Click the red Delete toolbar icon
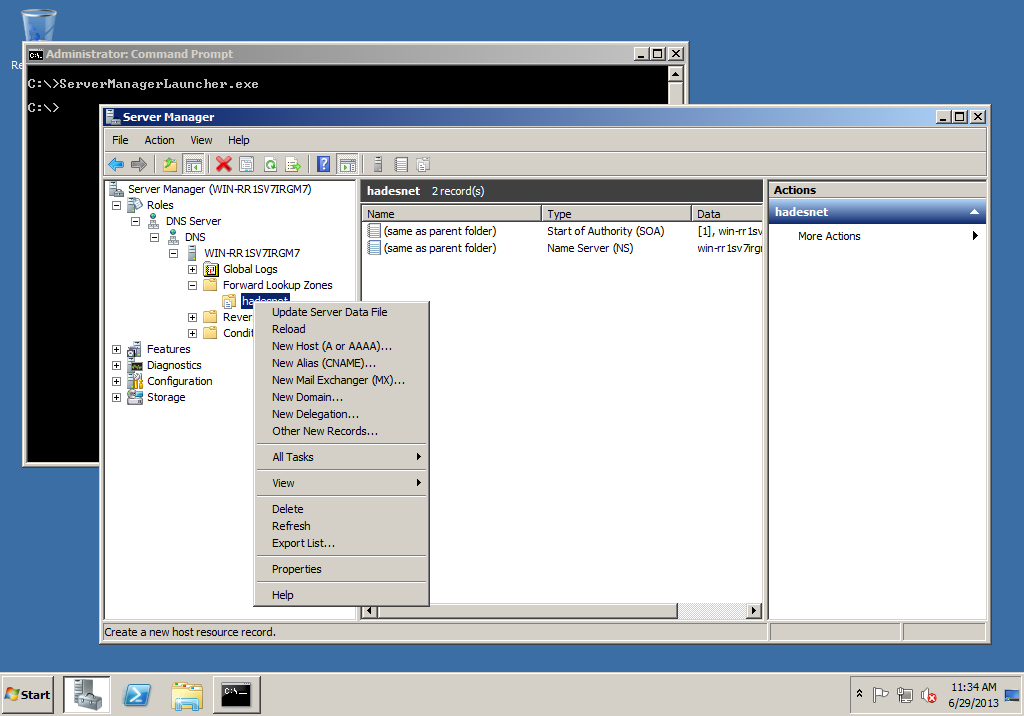Viewport: 1024px width, 716px height. [224, 165]
